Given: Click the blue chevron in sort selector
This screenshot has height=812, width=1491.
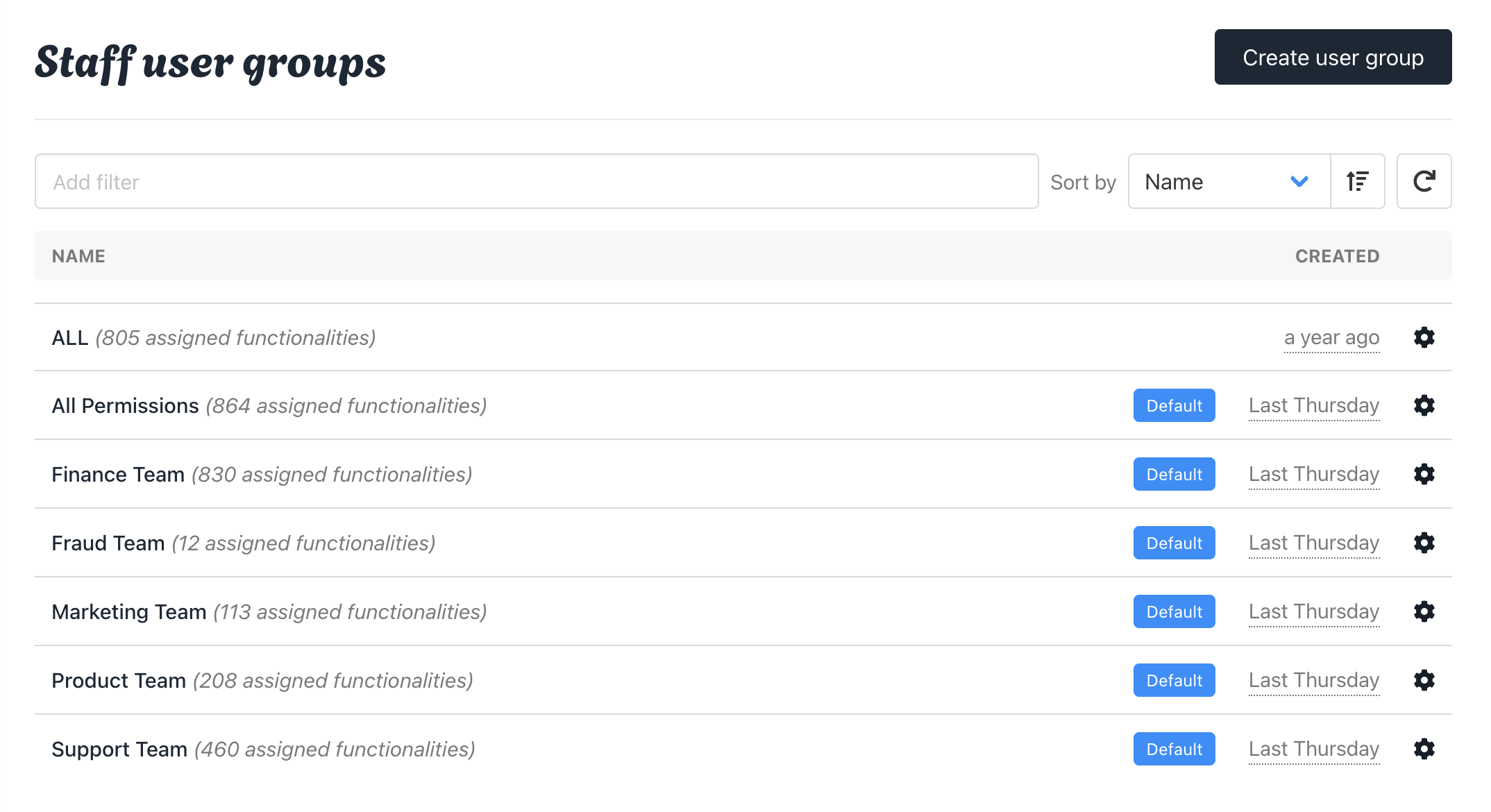Looking at the screenshot, I should (x=1299, y=181).
